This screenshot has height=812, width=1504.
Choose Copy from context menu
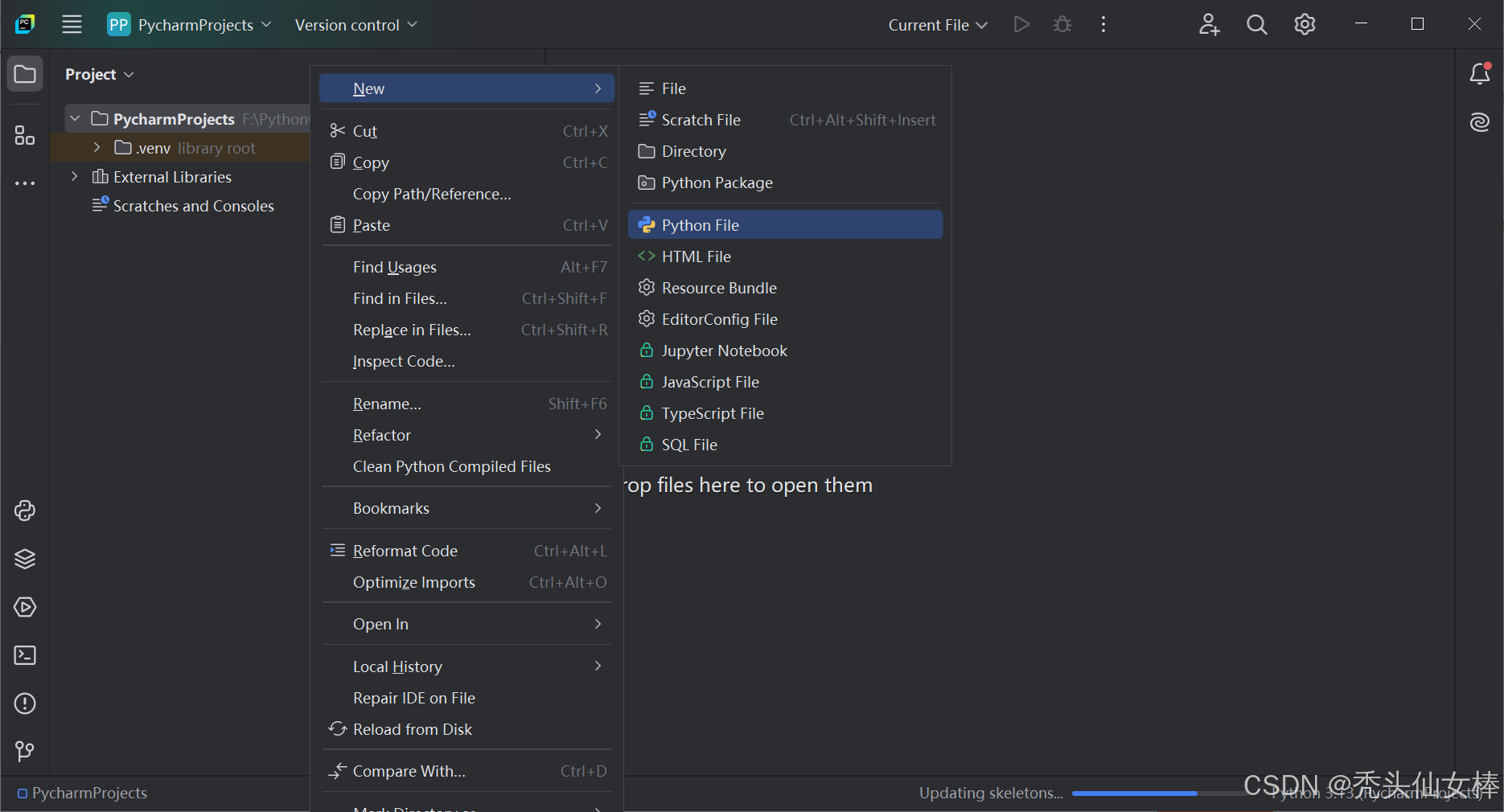click(466, 162)
